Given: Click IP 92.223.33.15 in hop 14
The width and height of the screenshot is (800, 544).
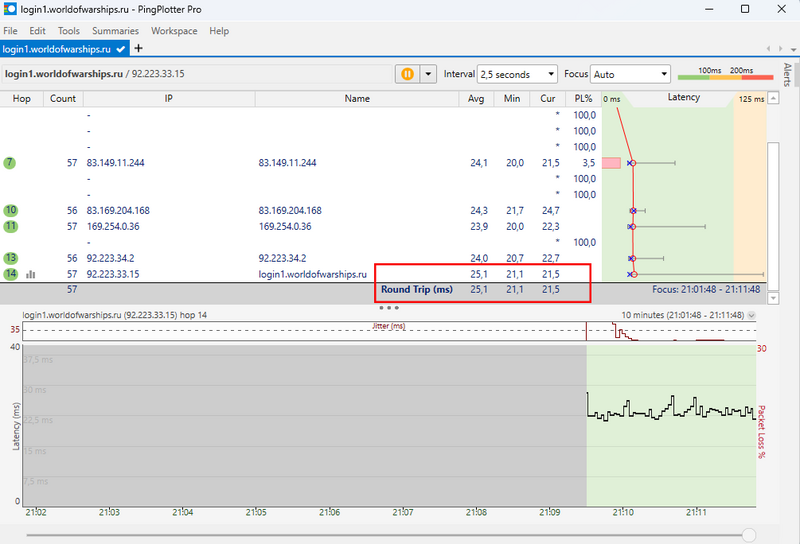Looking at the screenshot, I should pyautogui.click(x=113, y=274).
